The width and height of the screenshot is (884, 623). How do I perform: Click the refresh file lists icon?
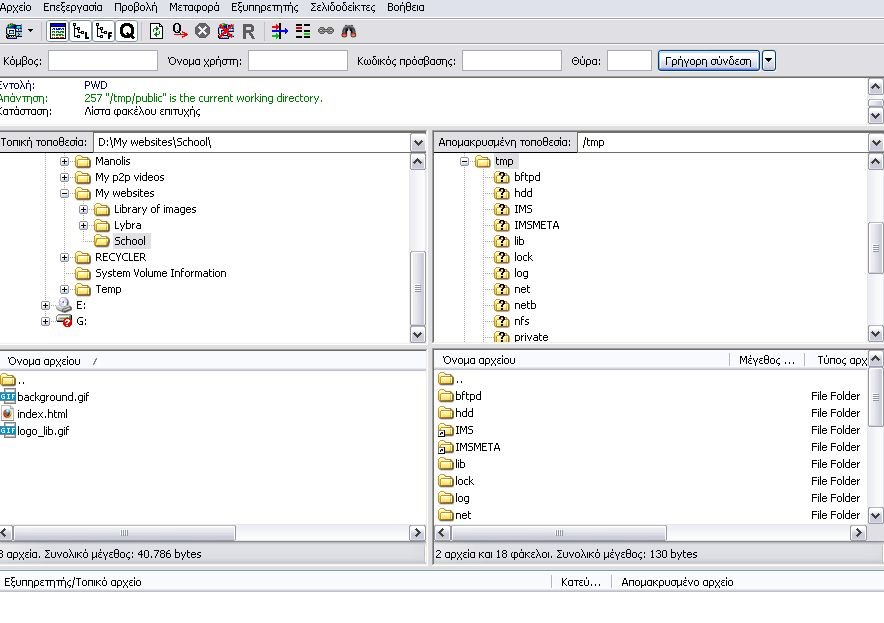tap(156, 31)
